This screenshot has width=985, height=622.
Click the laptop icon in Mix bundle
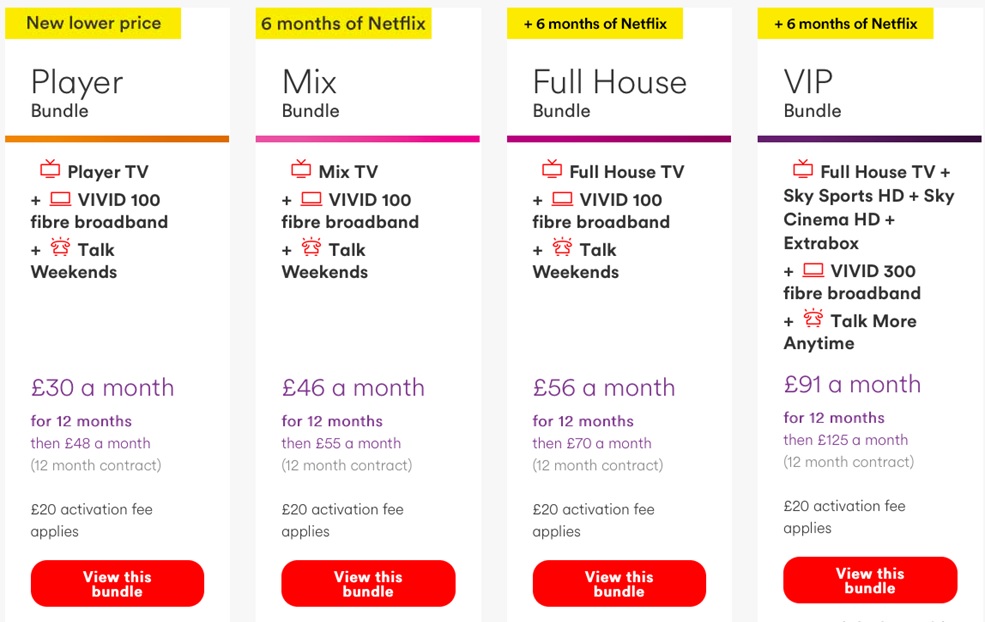click(x=311, y=199)
